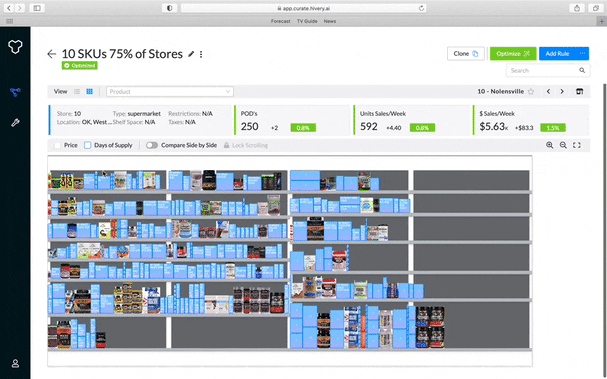The image size is (607, 379).
Task: Favorite store 10 - Nolensville with the star
Action: point(531,92)
